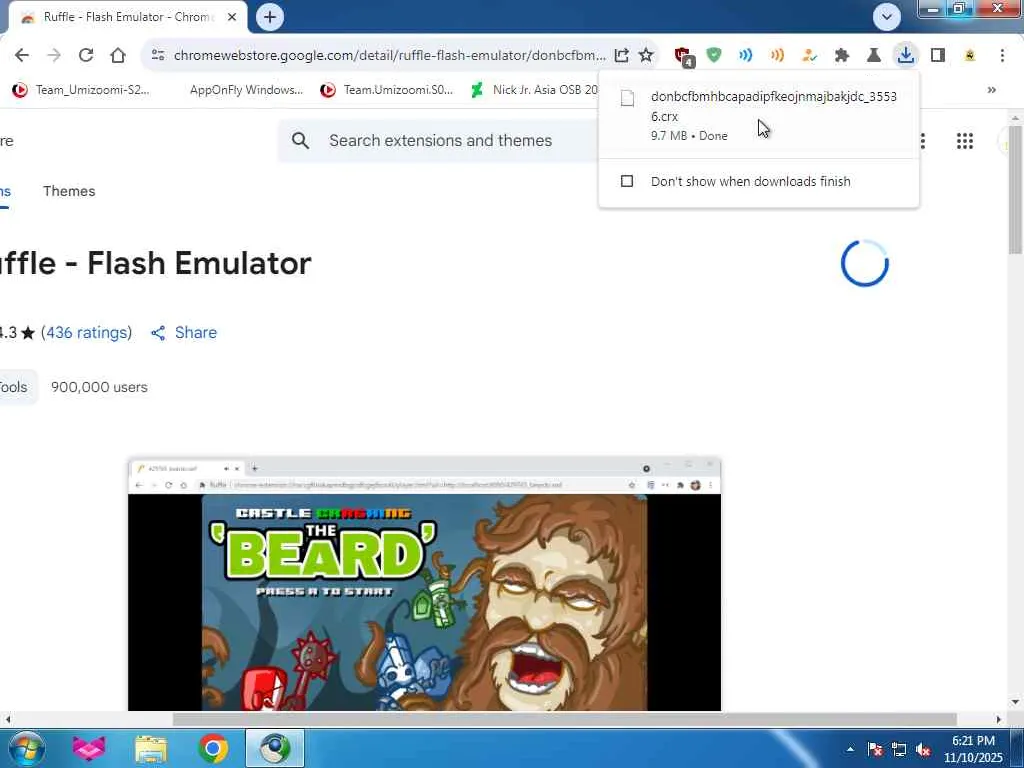Open the blue sound wave extension
This screenshot has width=1024, height=768.
(745, 56)
